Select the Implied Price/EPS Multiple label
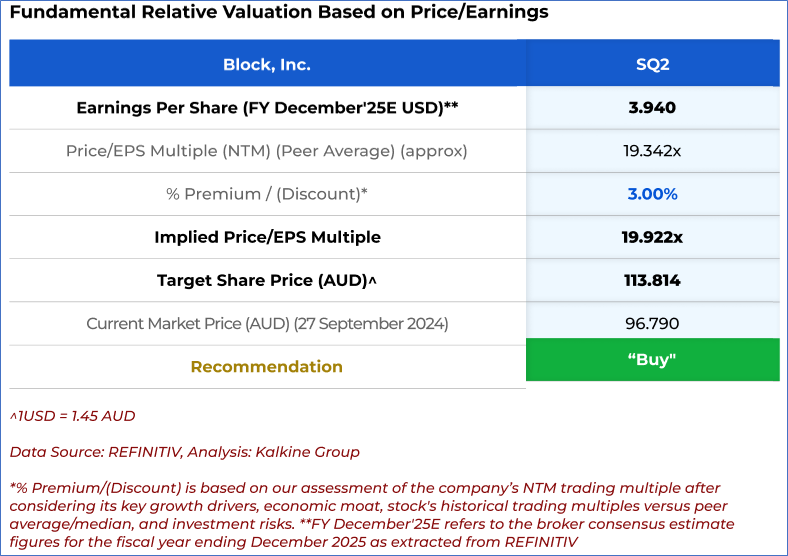The height and width of the screenshot is (556, 788). (267, 237)
